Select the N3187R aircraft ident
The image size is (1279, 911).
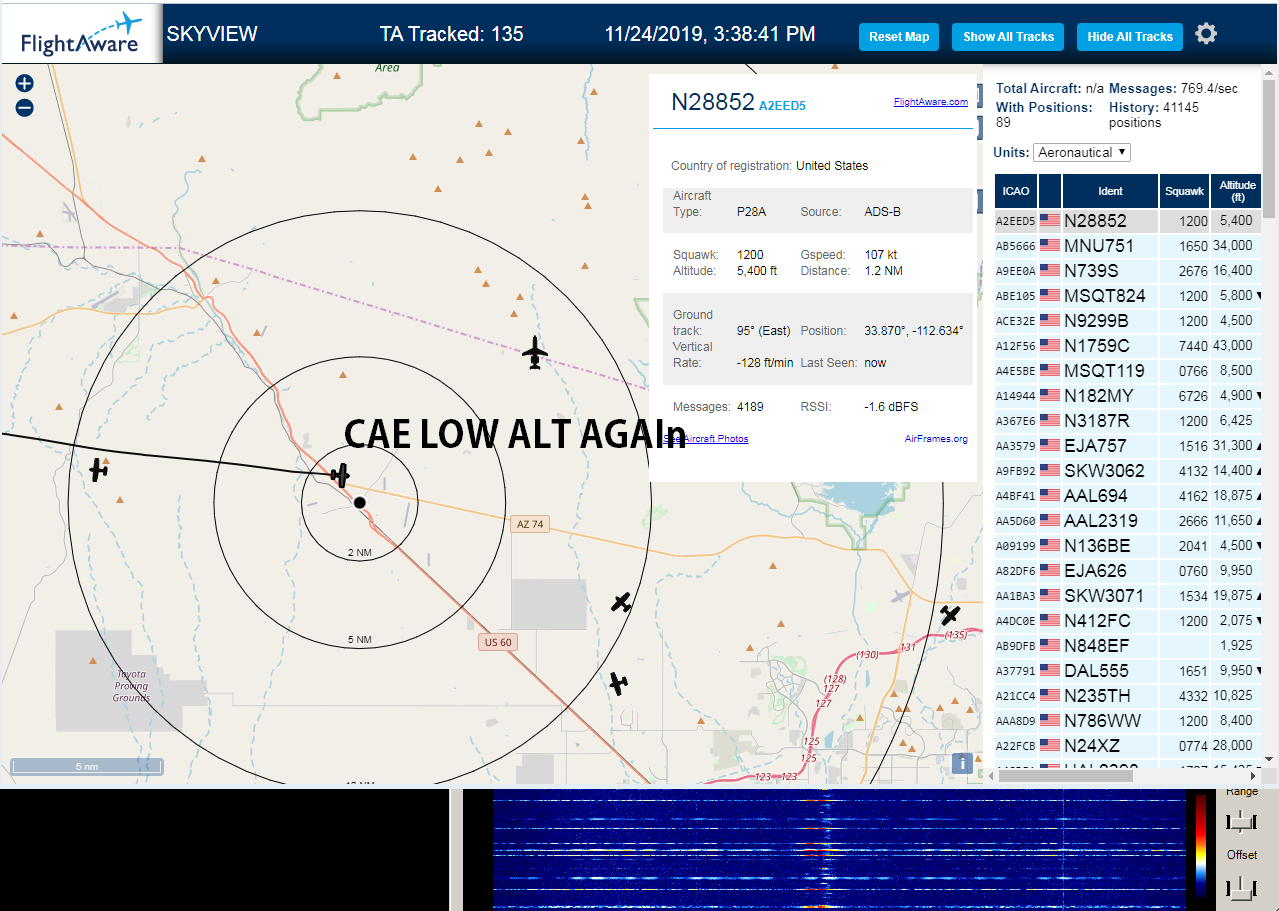pyautogui.click(x=1097, y=421)
